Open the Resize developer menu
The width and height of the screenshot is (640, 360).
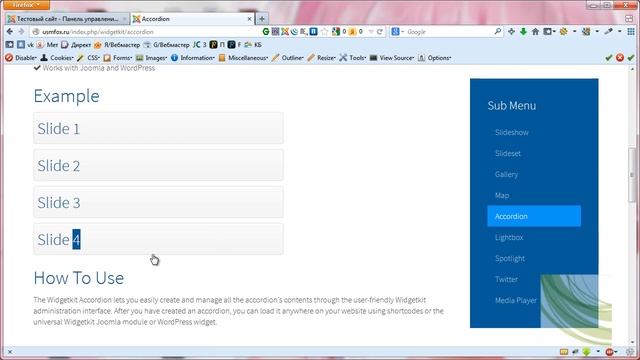click(322, 58)
